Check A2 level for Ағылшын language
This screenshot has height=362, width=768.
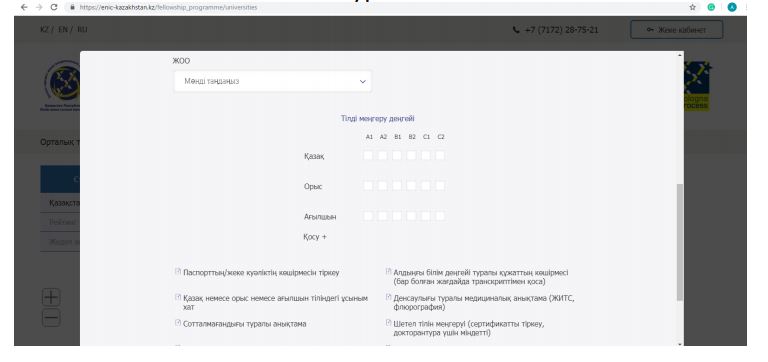[x=383, y=216]
